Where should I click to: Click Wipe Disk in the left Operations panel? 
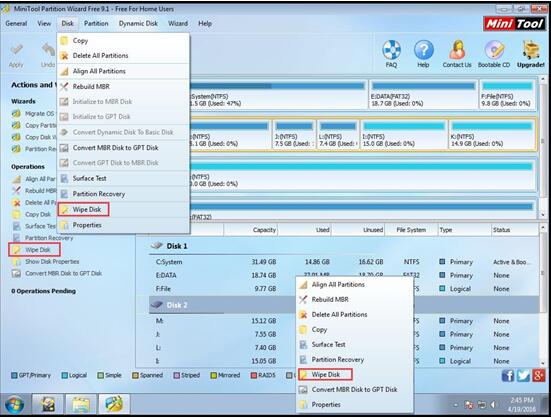pos(34,250)
